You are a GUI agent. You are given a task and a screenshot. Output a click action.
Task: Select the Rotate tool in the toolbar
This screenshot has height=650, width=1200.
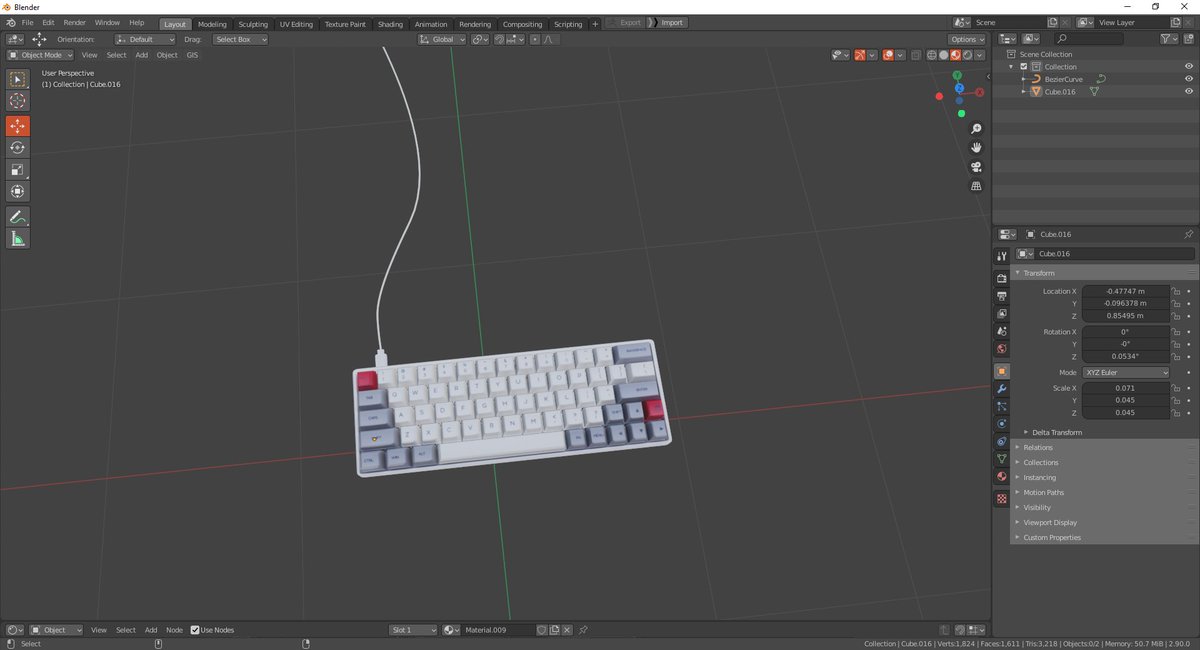point(17,147)
